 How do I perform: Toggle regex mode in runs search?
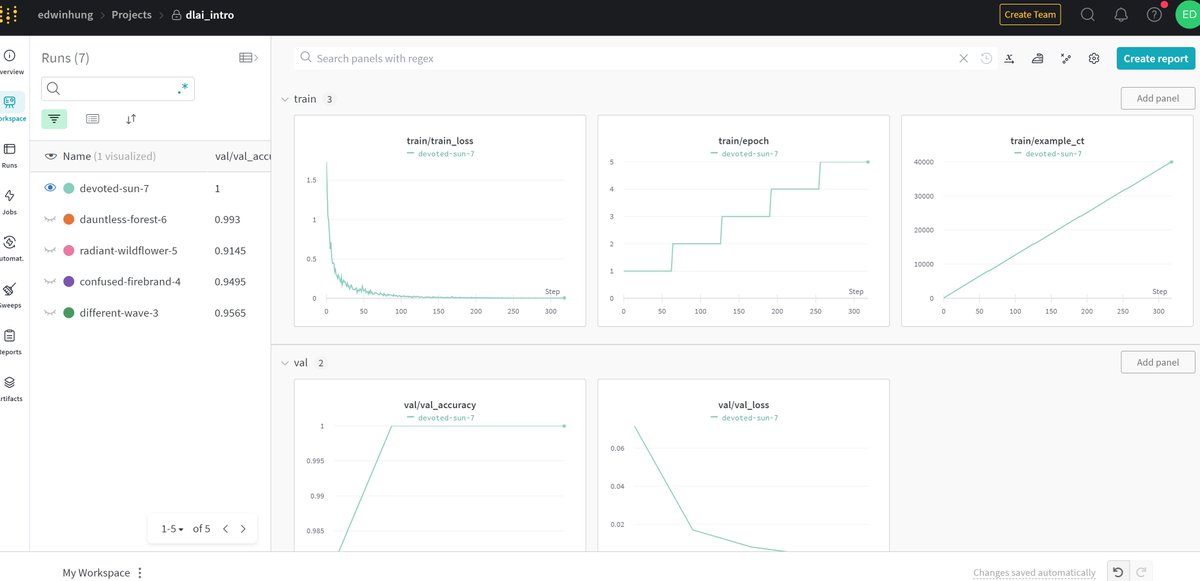click(x=182, y=89)
